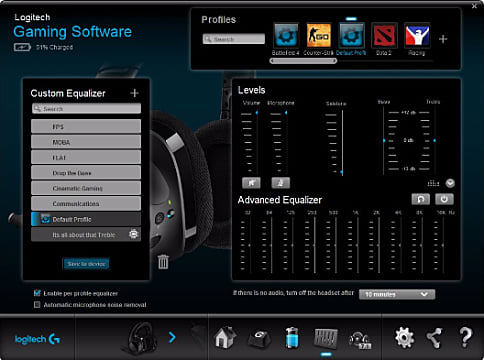Screen dimensions: 484x360
Task: Click the share icon in bottom bar
Action: [434, 338]
